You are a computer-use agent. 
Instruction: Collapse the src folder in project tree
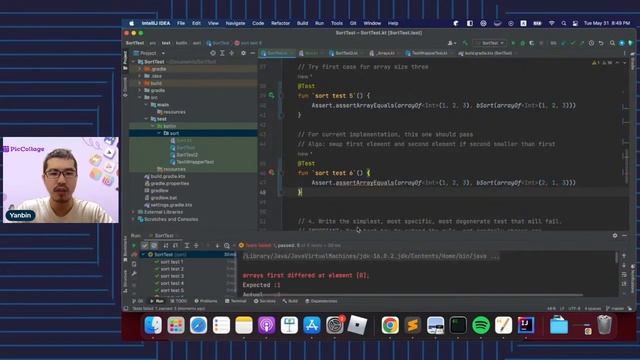click(140, 98)
